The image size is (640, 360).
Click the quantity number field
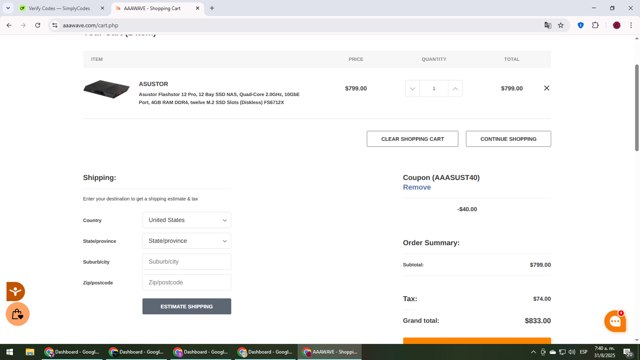(434, 89)
